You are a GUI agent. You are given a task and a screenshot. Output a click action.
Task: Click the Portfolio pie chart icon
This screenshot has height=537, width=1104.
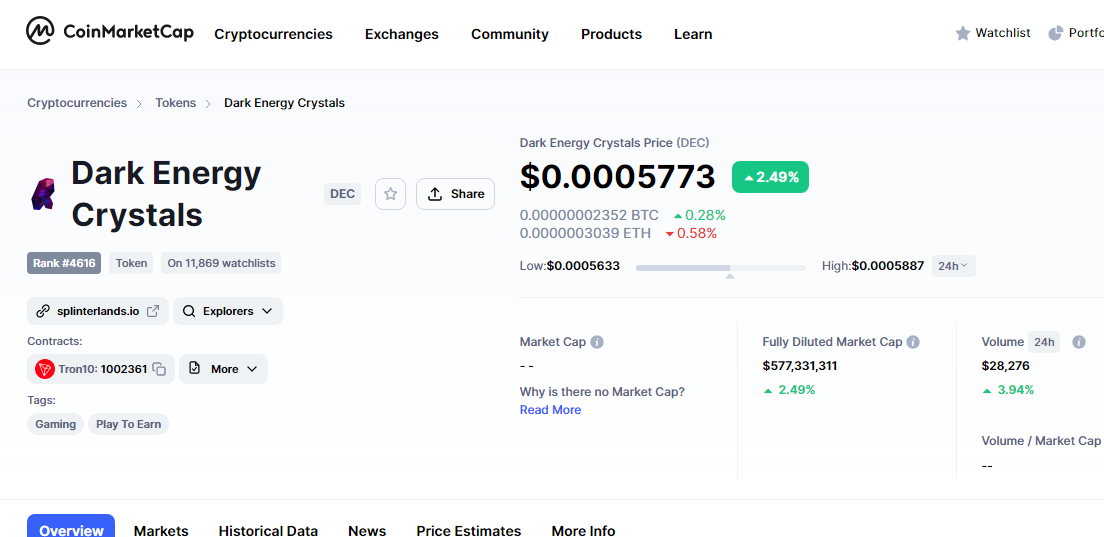coord(1055,33)
